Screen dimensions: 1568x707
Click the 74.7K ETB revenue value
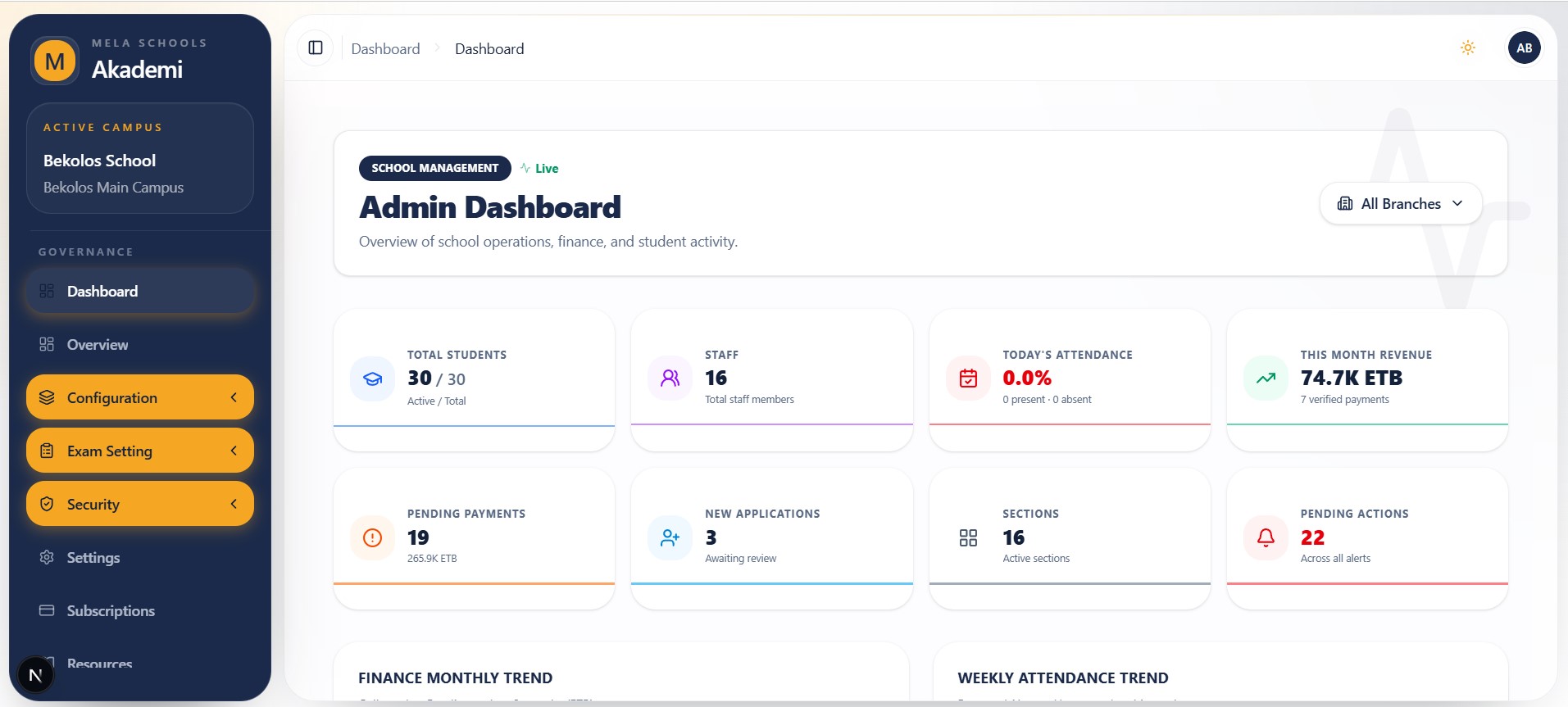pos(1351,378)
